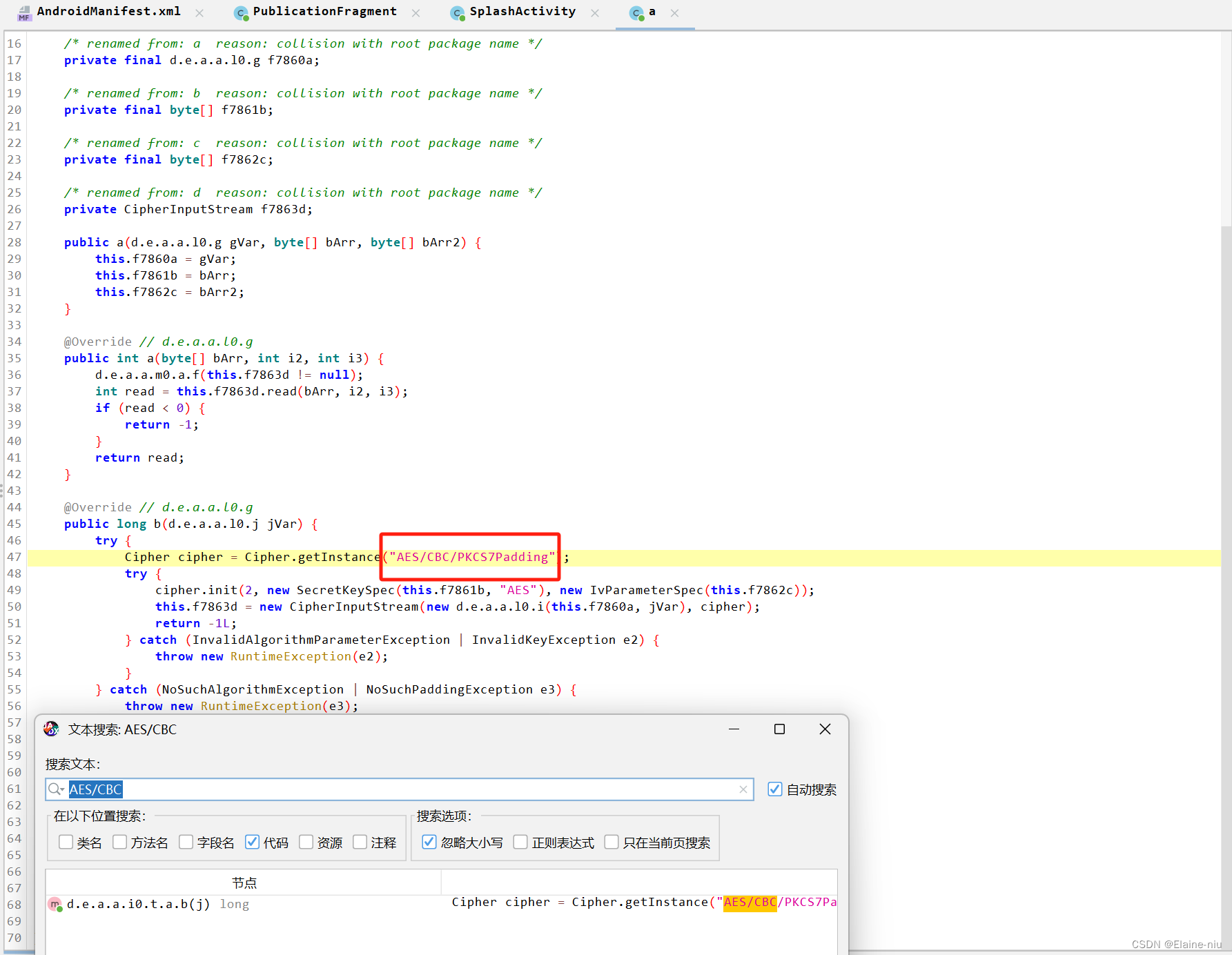Switch to the SplashActivity tab
This screenshot has height=955, width=1232.
(x=522, y=12)
